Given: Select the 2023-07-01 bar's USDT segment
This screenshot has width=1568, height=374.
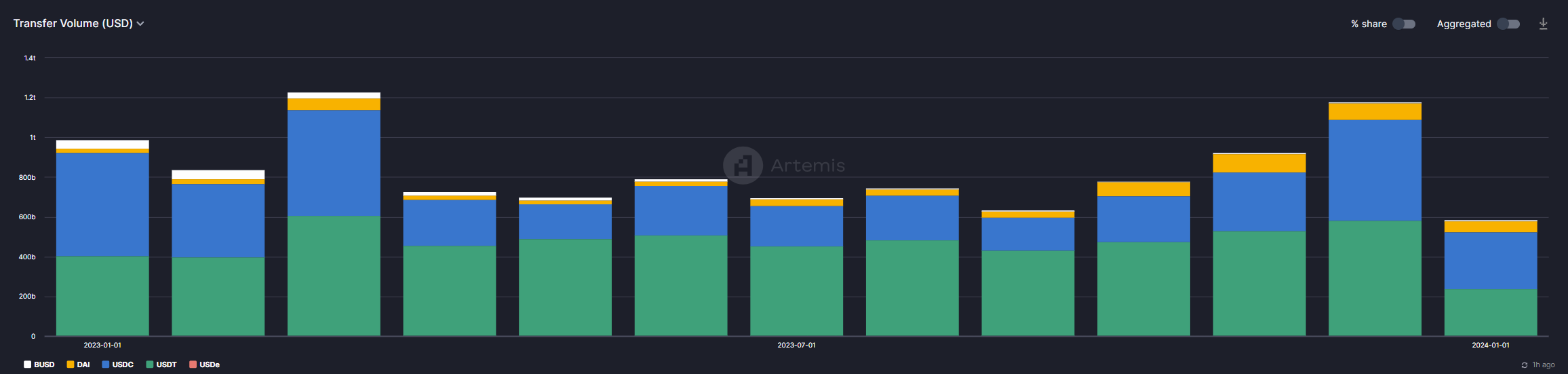Looking at the screenshot, I should [796, 291].
